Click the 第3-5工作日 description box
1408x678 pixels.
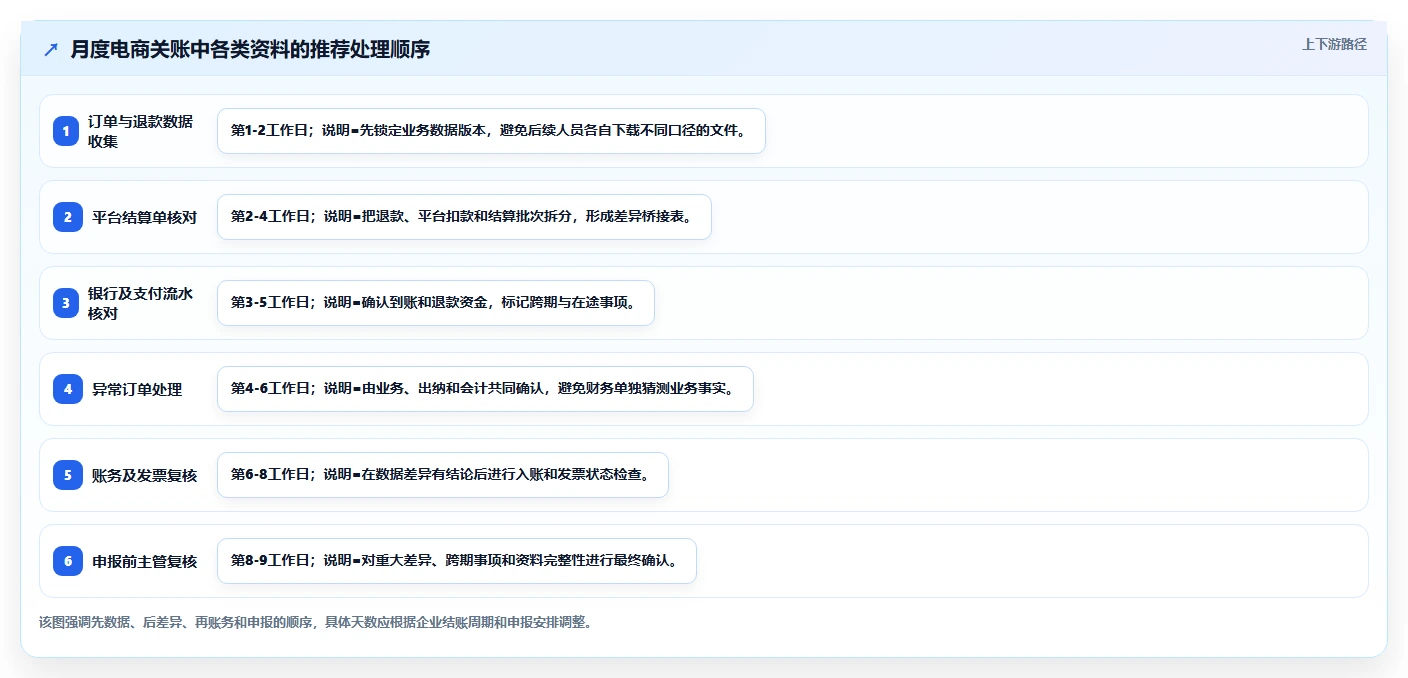point(436,303)
